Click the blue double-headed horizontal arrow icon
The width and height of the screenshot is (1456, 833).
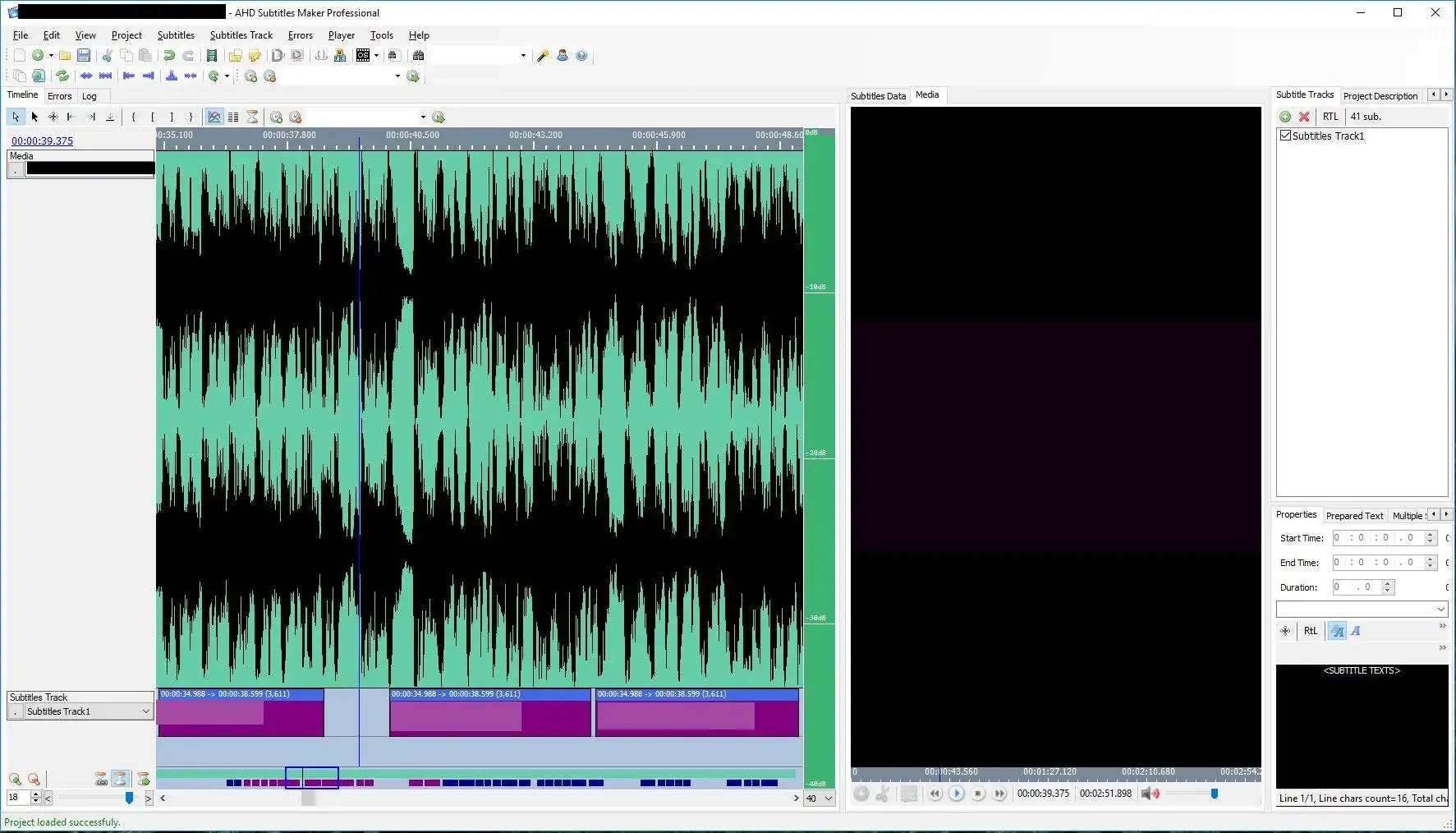pyautogui.click(x=86, y=76)
